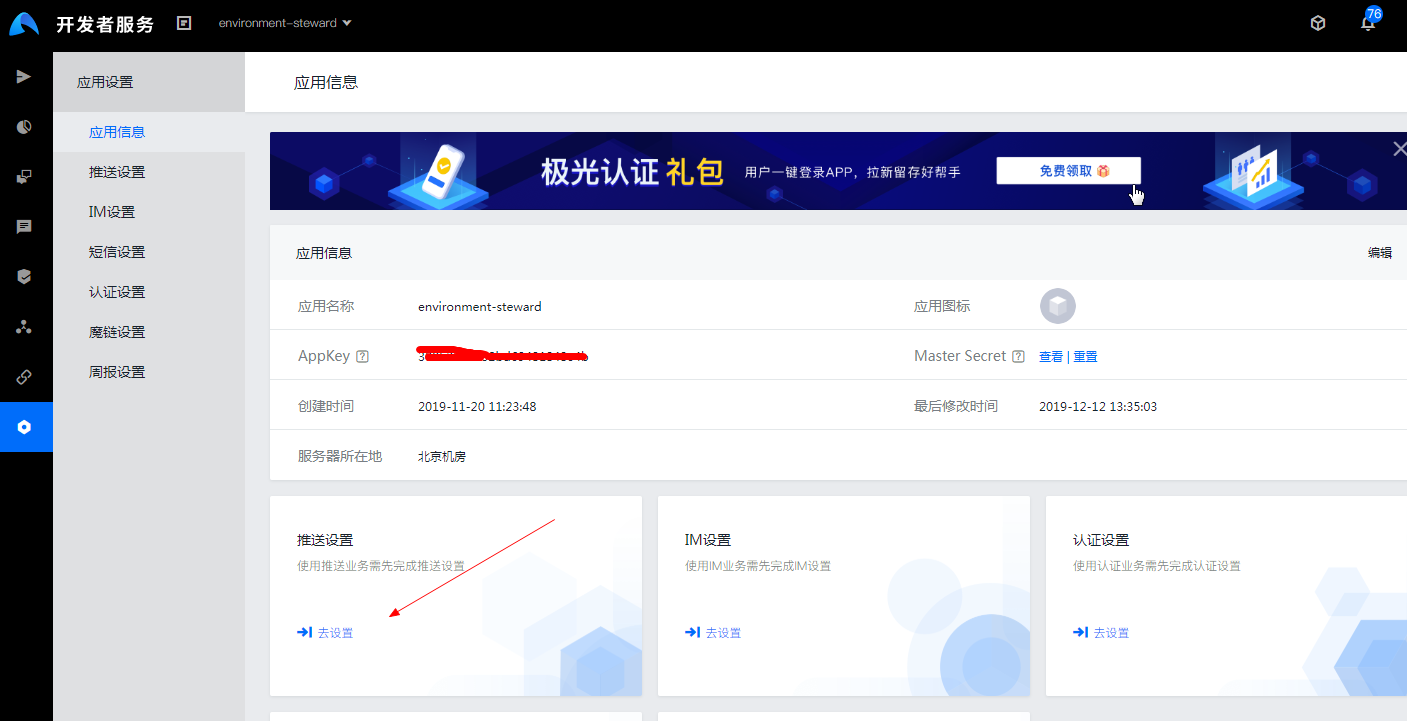The image size is (1407, 721).
Task: Open the notifications bell with 76 badge
Action: pos(1368,21)
